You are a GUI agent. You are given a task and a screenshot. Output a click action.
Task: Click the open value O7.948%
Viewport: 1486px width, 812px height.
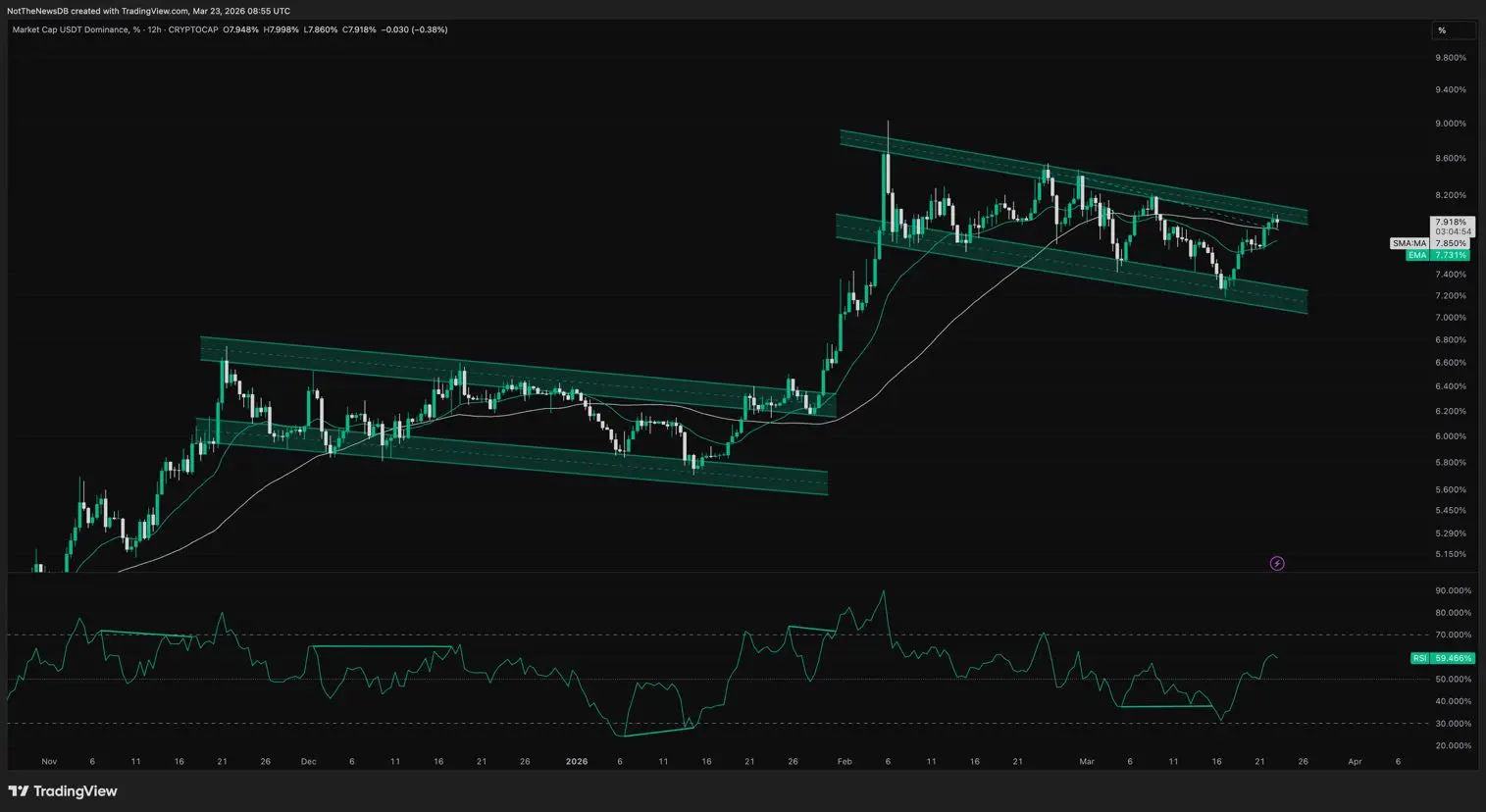(241, 29)
